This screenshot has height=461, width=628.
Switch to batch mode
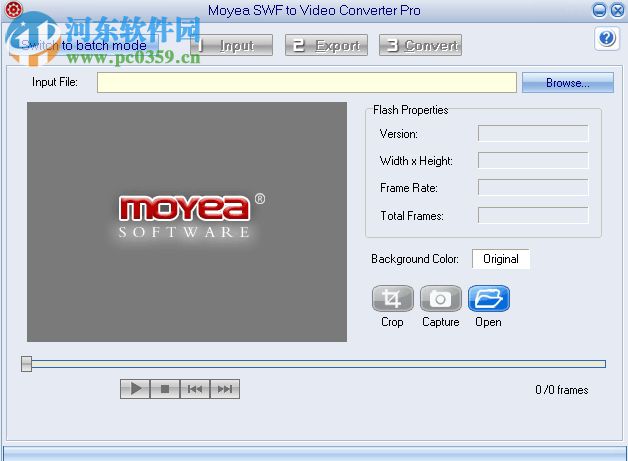pos(83,45)
